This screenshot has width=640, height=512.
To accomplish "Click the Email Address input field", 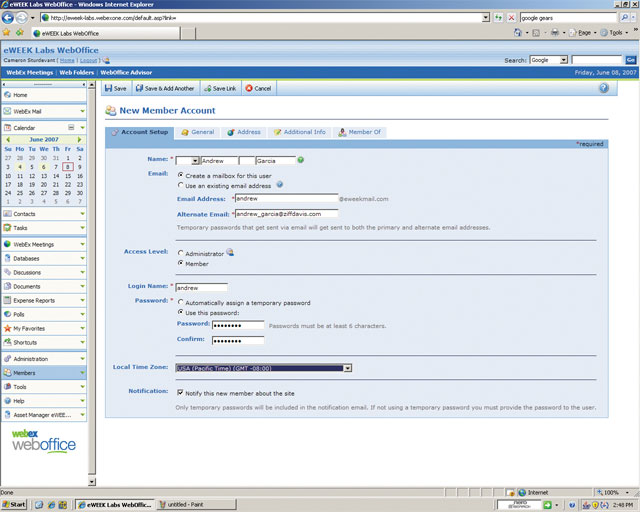I will click(x=287, y=198).
